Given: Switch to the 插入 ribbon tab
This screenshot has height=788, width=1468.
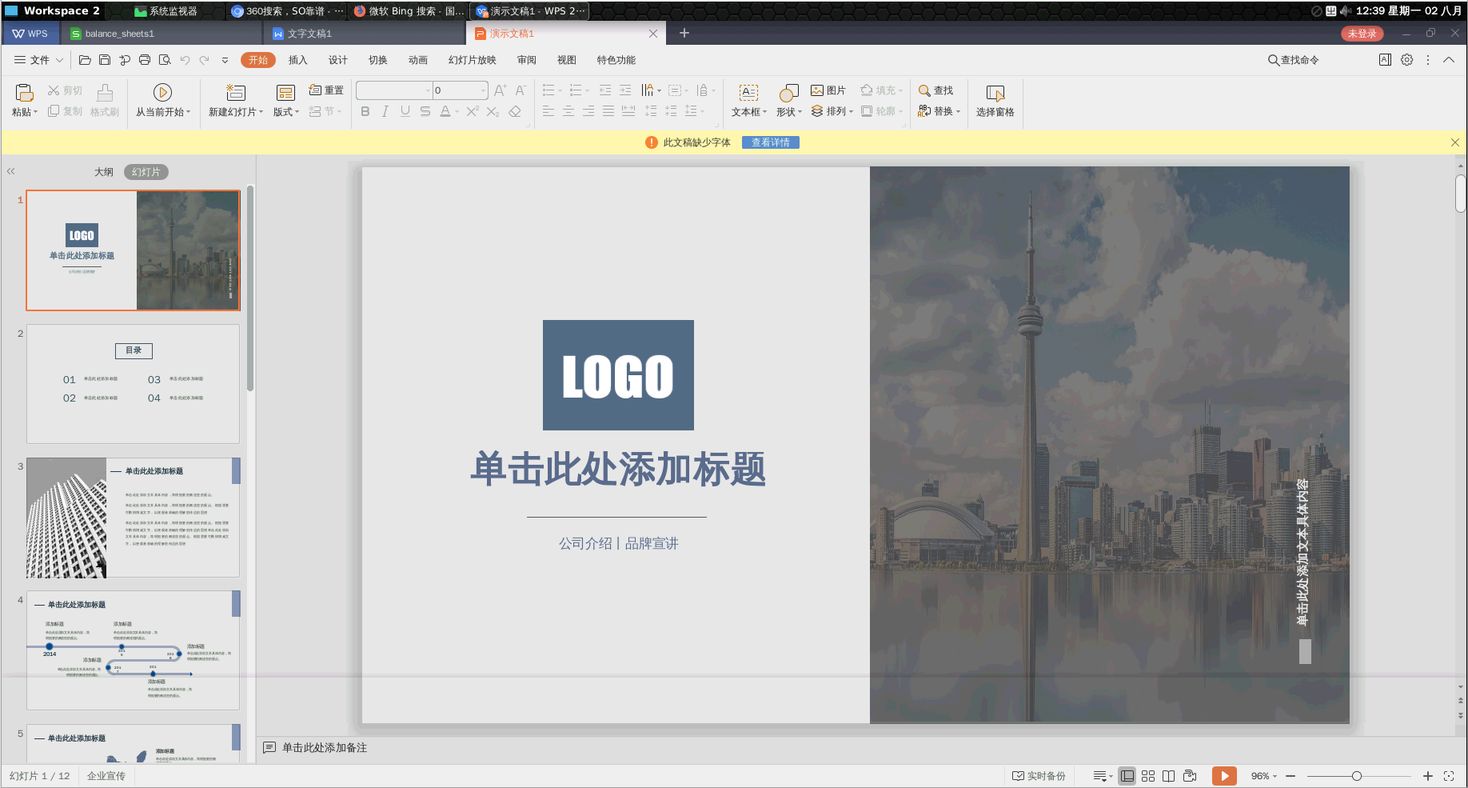Looking at the screenshot, I should coord(297,60).
